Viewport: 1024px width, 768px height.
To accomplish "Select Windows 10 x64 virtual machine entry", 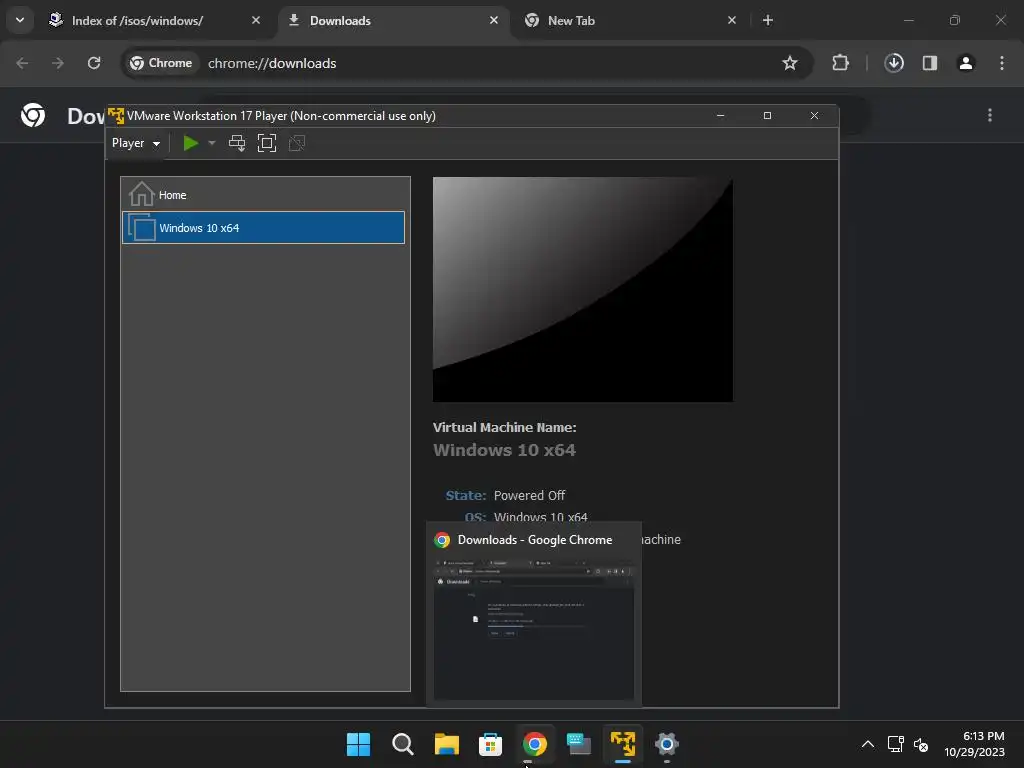I will pyautogui.click(x=263, y=227).
